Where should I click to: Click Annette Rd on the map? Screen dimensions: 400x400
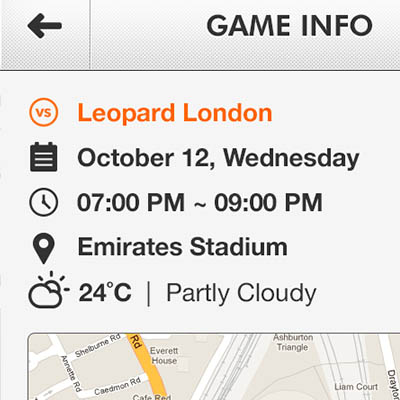(x=71, y=373)
